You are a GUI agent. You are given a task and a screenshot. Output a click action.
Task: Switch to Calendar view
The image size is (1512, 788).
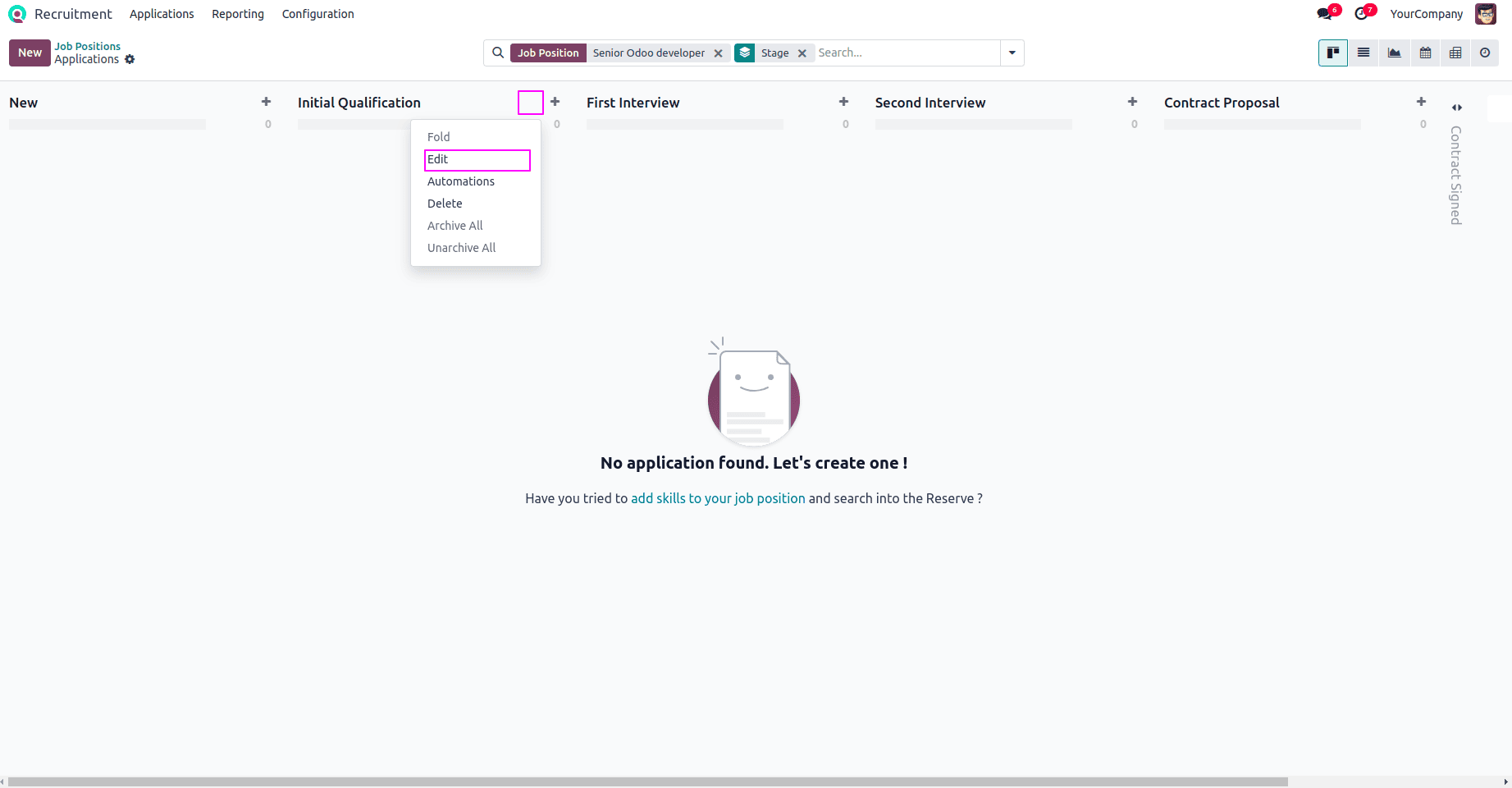(x=1426, y=53)
